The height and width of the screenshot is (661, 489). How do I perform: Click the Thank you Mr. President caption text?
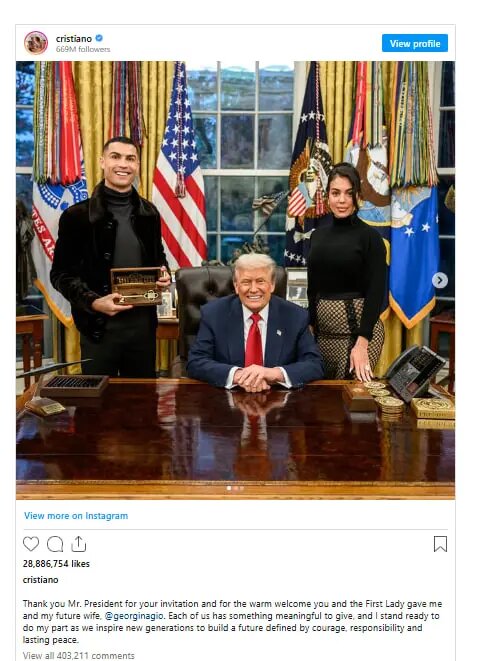pos(232,622)
